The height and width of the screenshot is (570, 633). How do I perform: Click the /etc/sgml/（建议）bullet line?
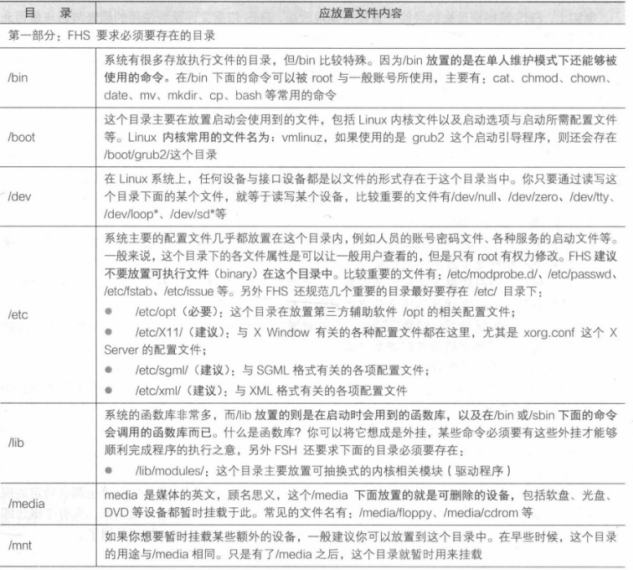coord(267,370)
